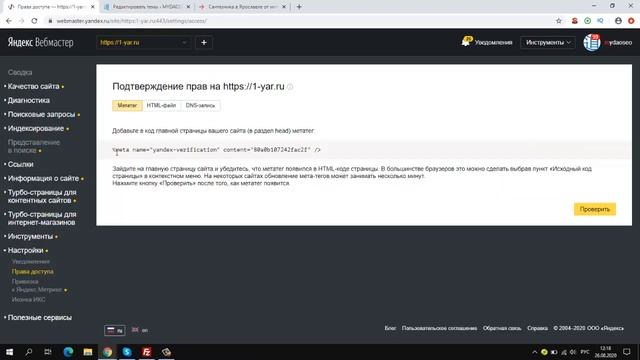Click the browser forward arrow
The height and width of the screenshot is (360, 640).
pyautogui.click(x=22, y=21)
